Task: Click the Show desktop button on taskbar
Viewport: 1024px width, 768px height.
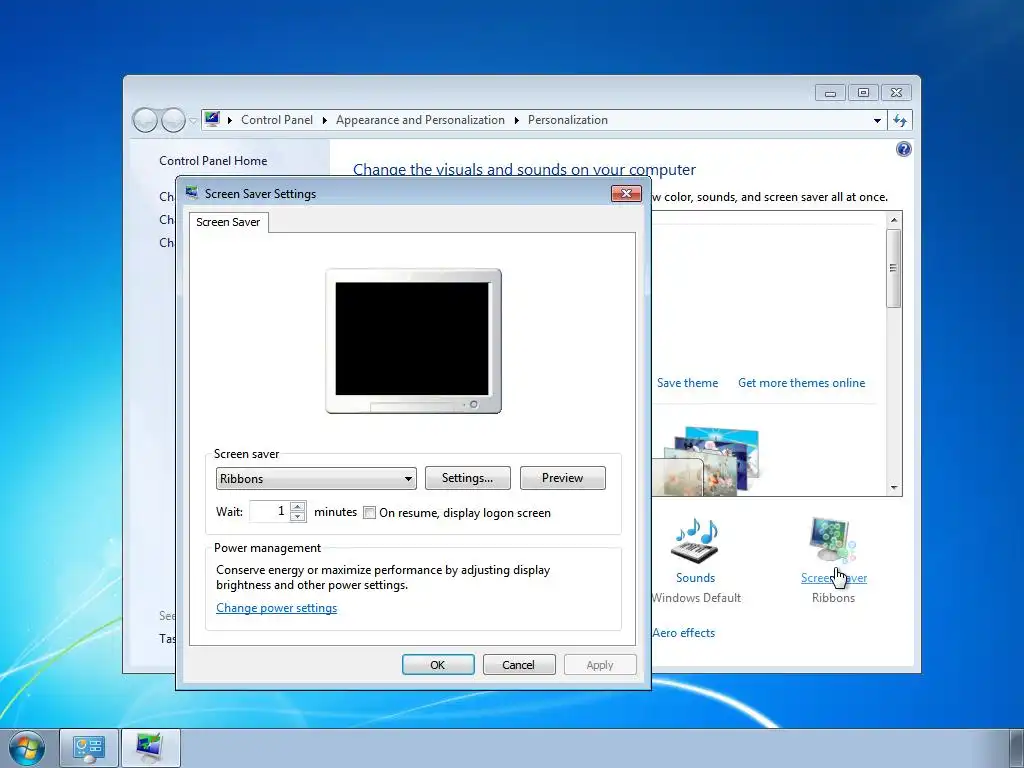Action: 1016,748
